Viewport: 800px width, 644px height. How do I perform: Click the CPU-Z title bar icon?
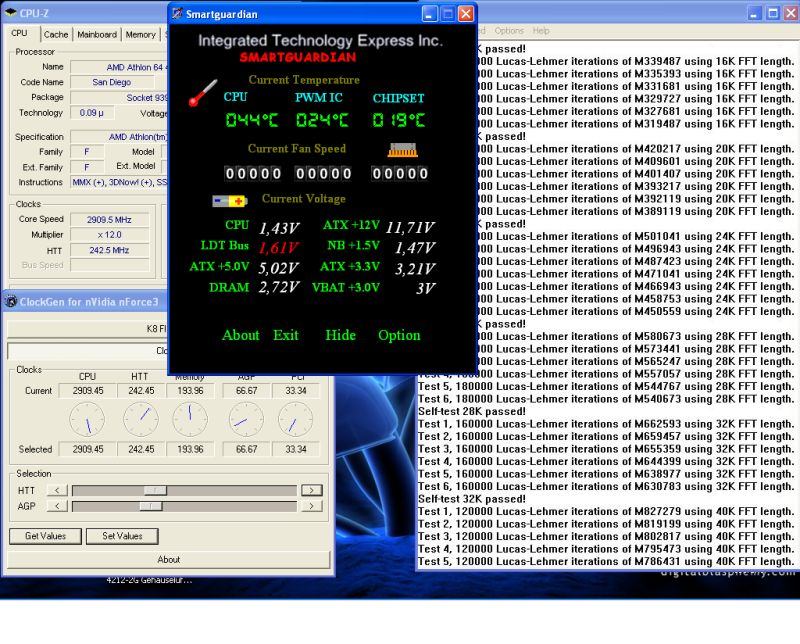tap(11, 13)
